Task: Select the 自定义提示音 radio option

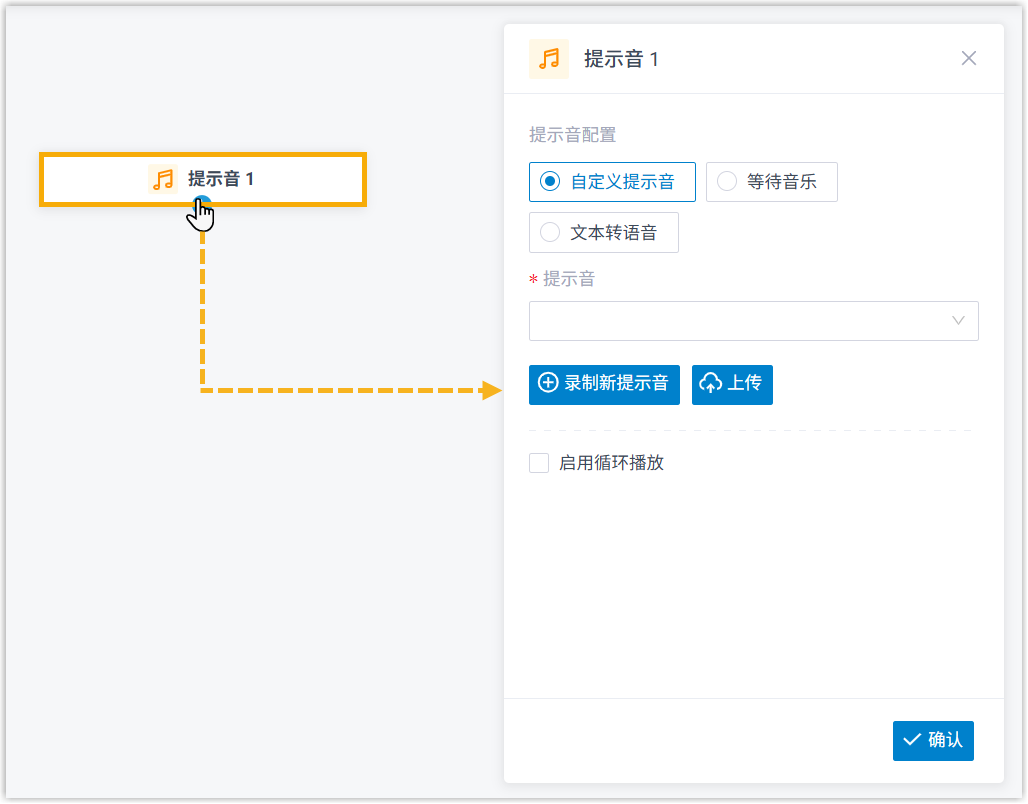Action: (x=549, y=181)
